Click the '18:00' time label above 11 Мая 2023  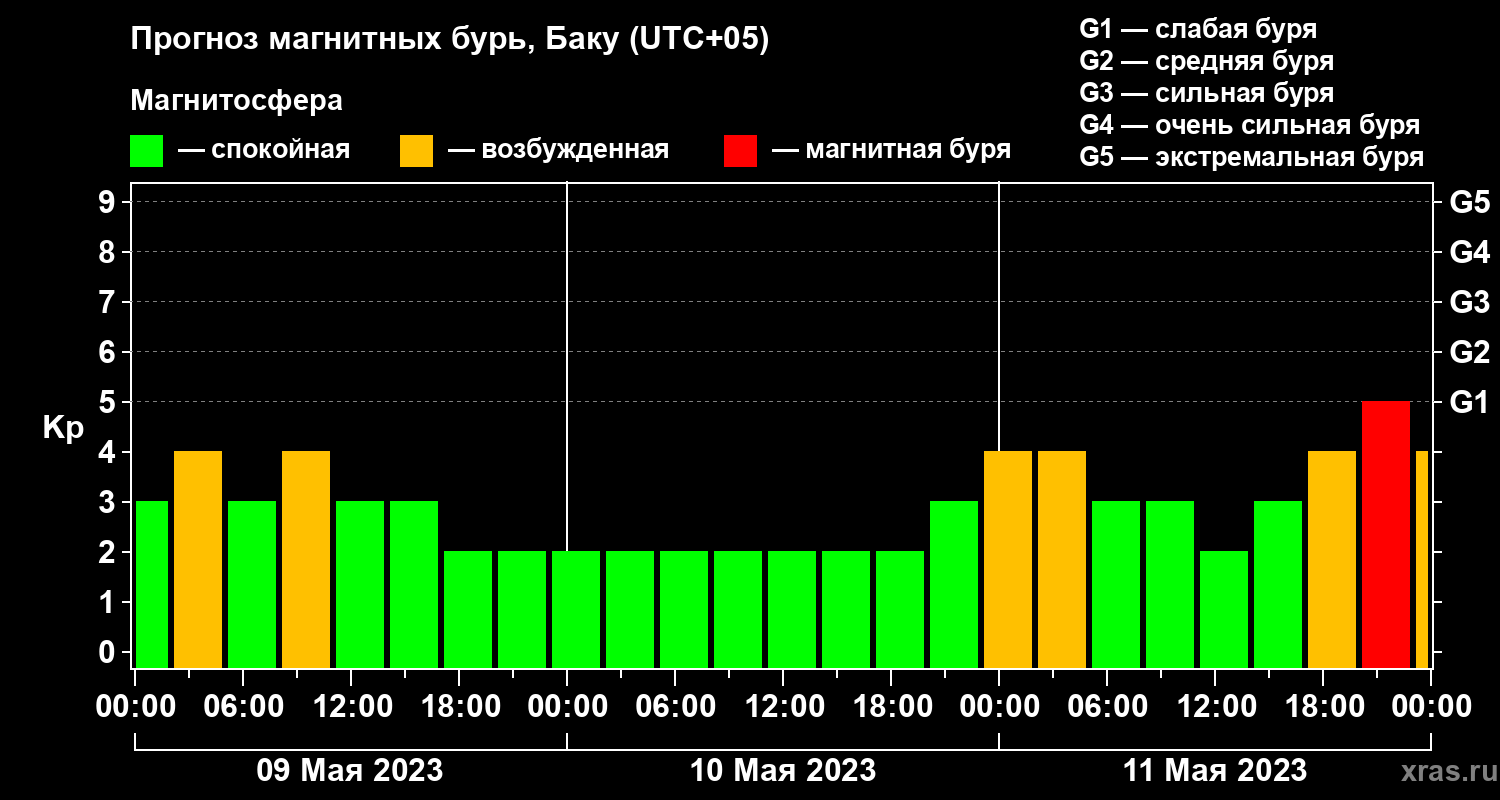[x=1323, y=706]
